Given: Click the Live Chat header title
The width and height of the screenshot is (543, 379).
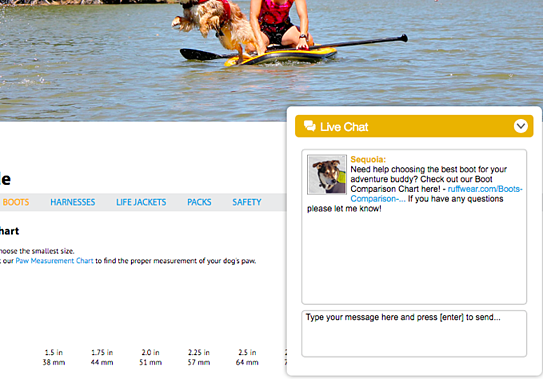Looking at the screenshot, I should tap(344, 127).
